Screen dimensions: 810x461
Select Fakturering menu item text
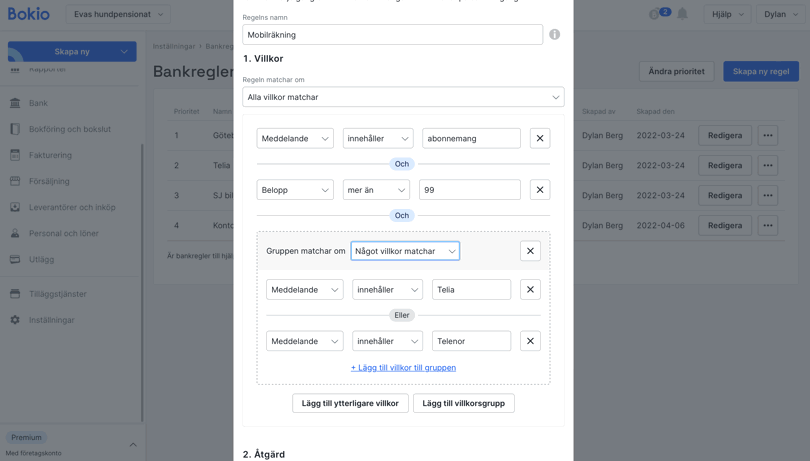click(50, 155)
